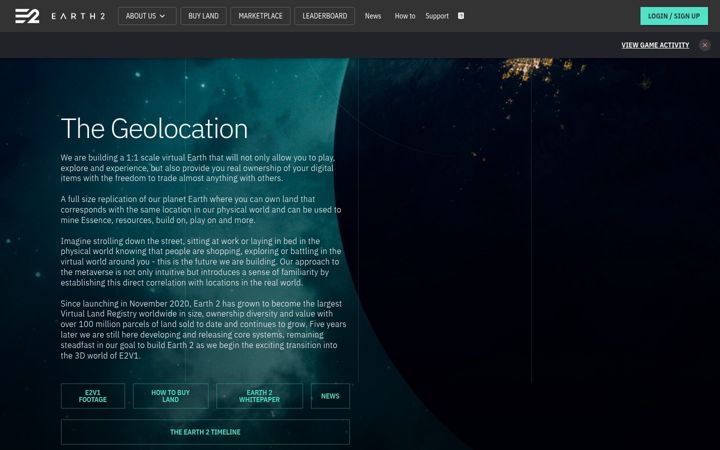Open the How to link
Viewport: 720px width, 450px height.
[405, 16]
